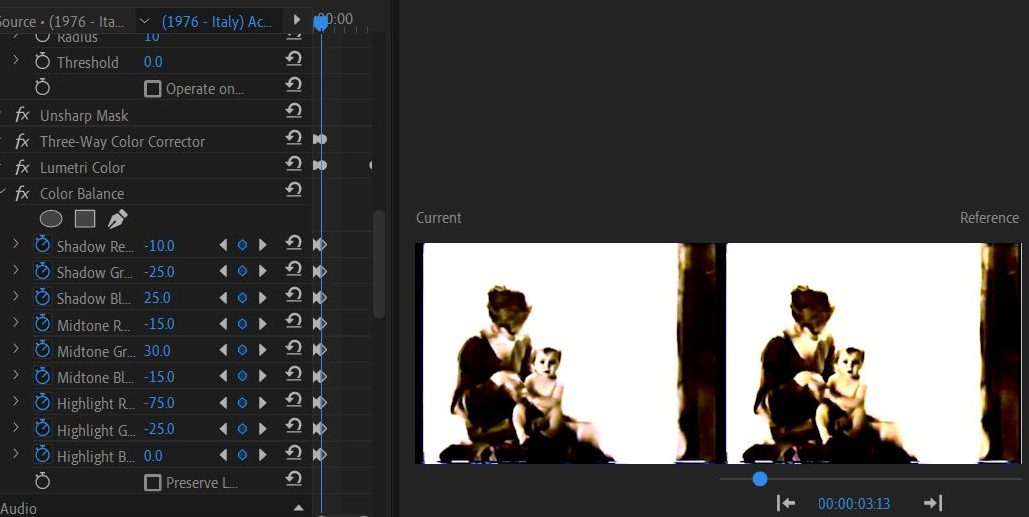The image size is (1029, 517).
Task: Go to previous keyframe for Shadow Green
Action: [223, 271]
